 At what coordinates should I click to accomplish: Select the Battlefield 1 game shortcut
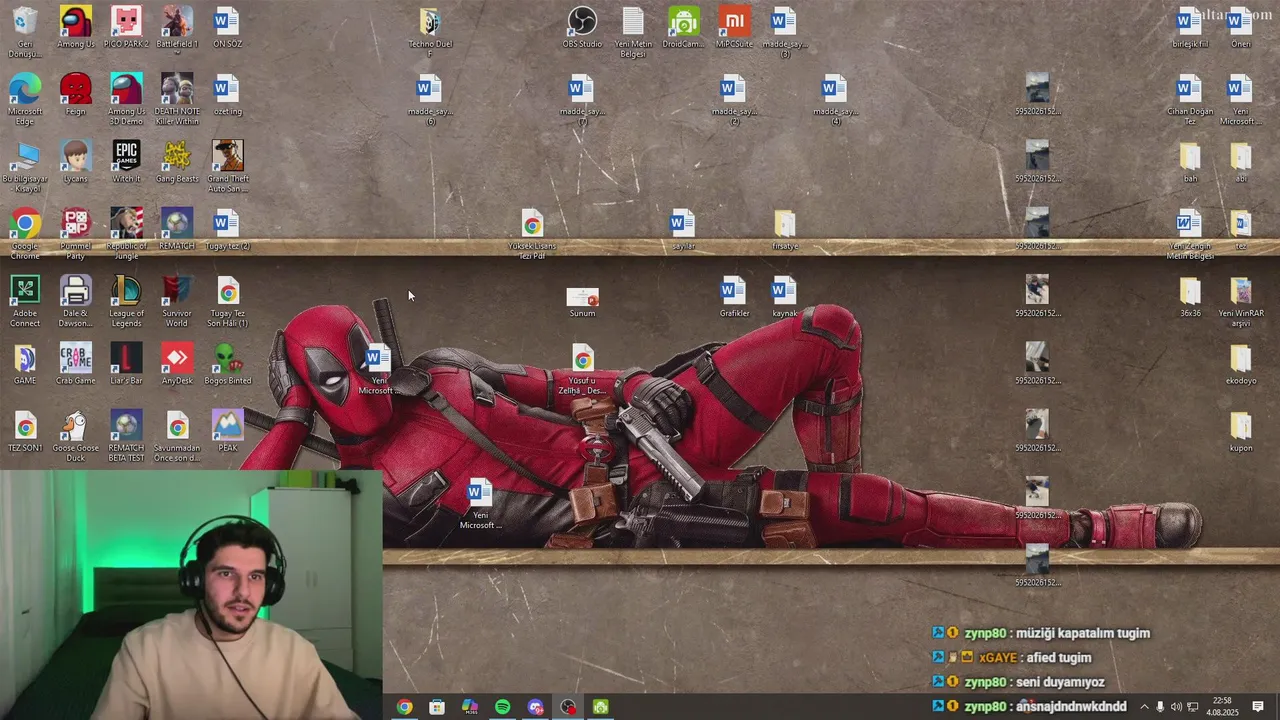(177, 28)
